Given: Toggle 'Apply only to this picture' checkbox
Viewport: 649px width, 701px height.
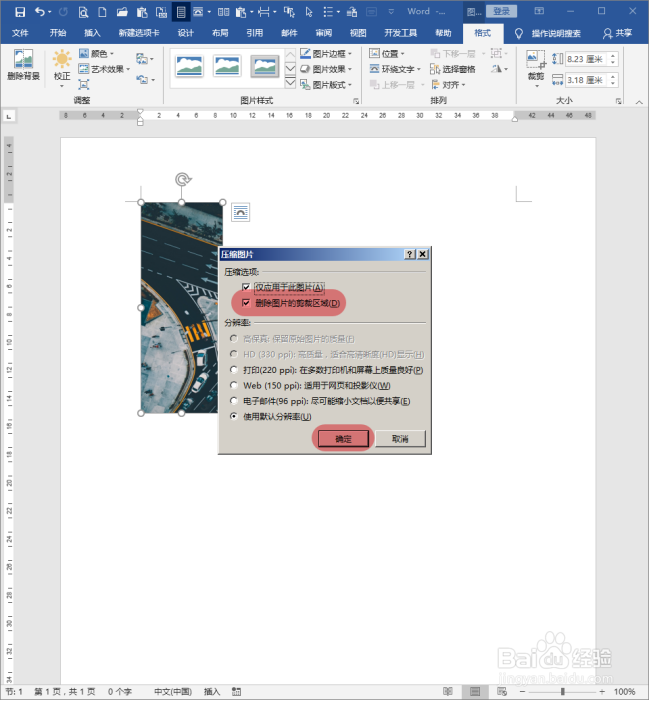Looking at the screenshot, I should click(246, 287).
